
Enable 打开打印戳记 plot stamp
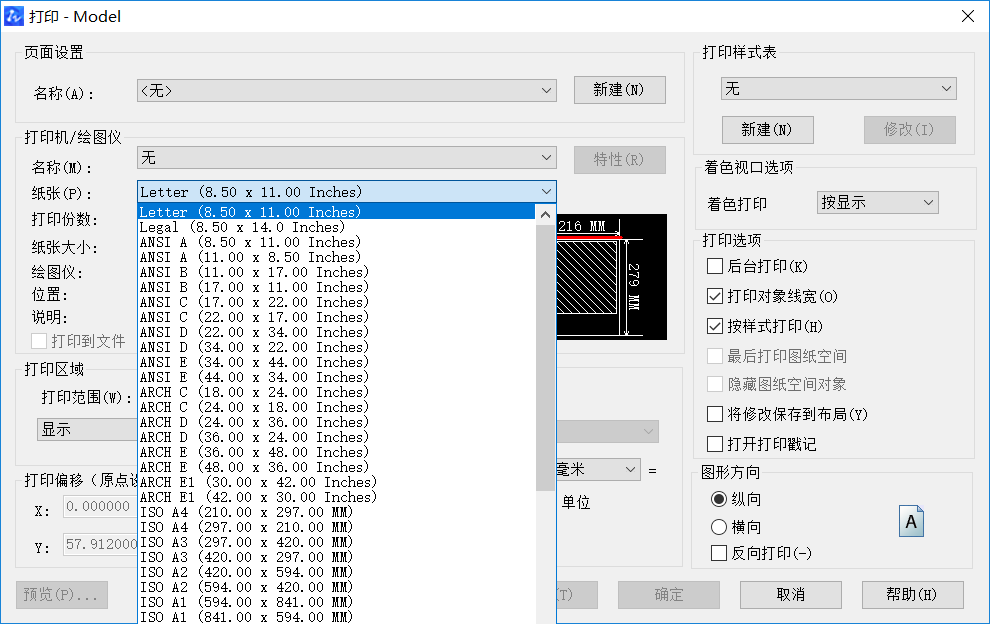click(716, 443)
